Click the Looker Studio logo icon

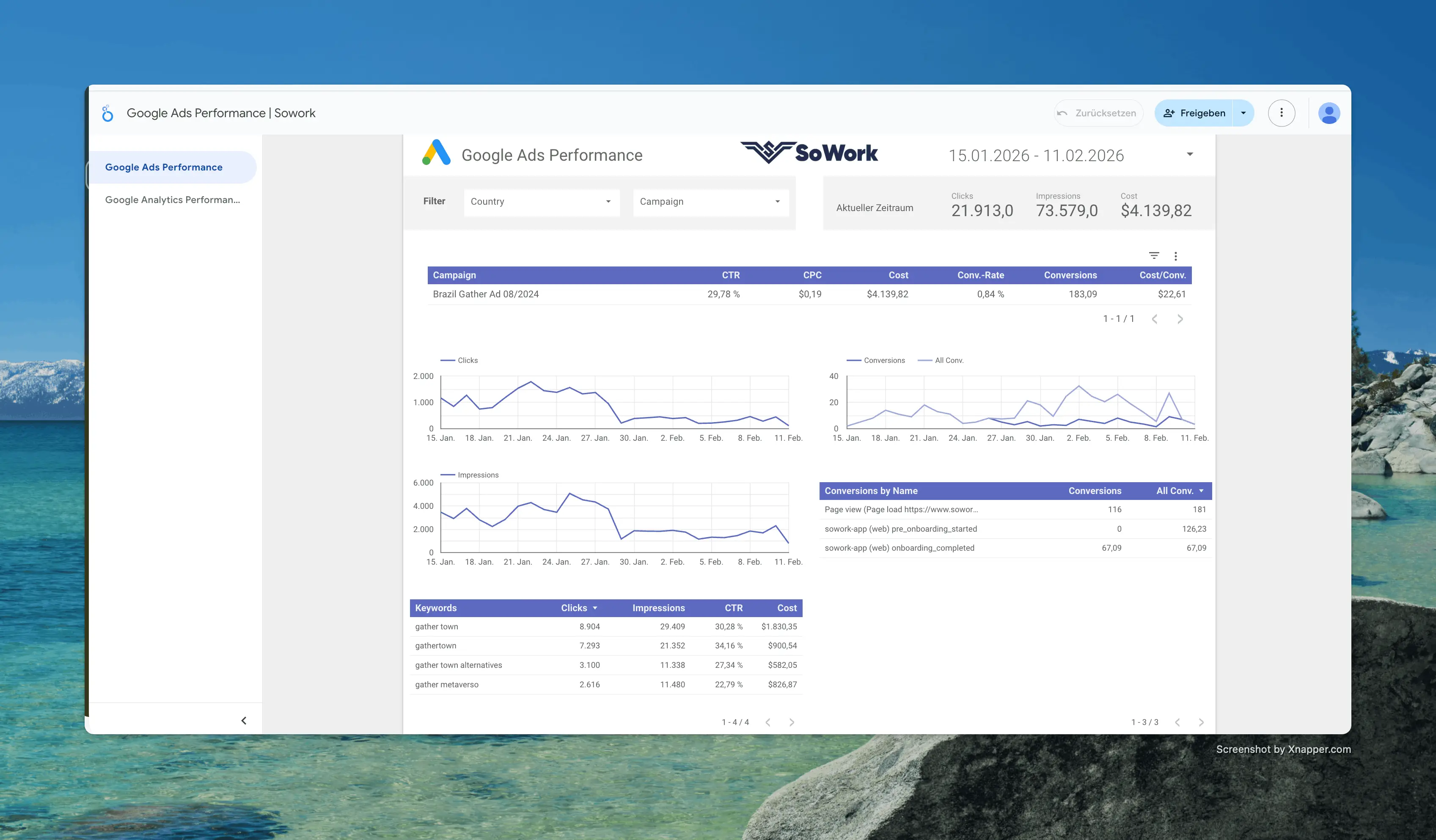tap(107, 113)
